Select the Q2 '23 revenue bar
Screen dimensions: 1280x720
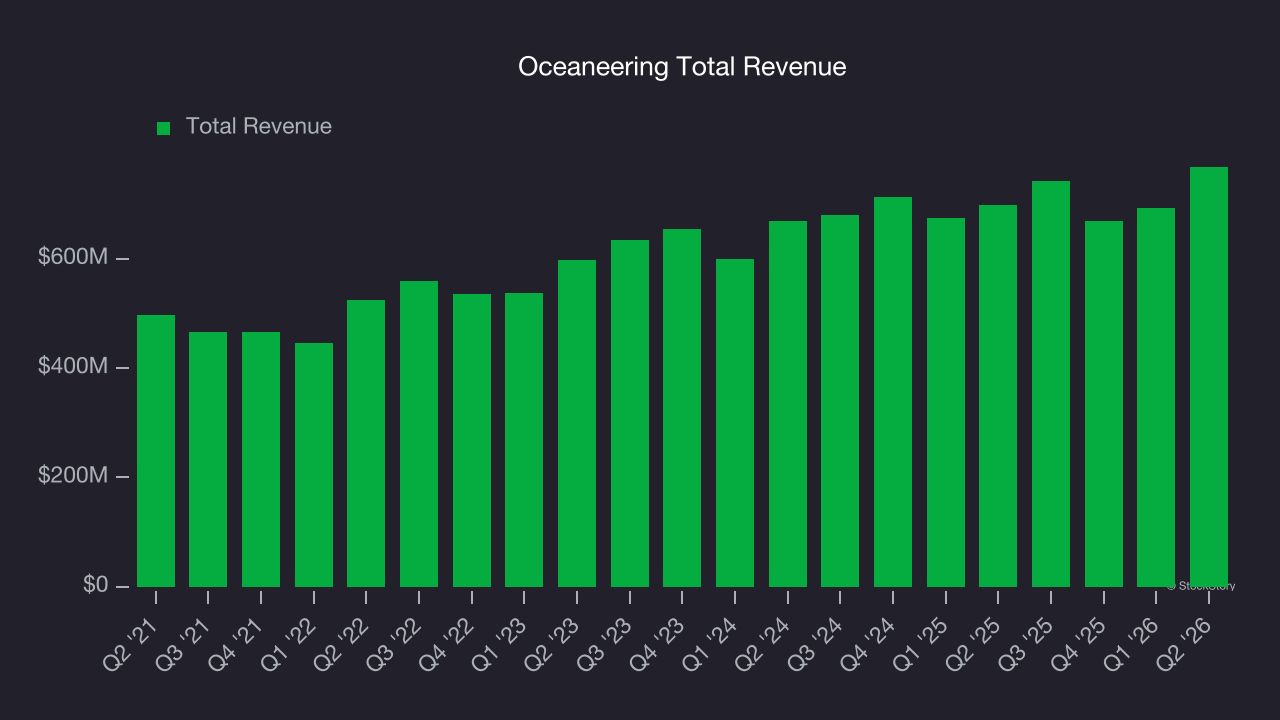pos(577,423)
